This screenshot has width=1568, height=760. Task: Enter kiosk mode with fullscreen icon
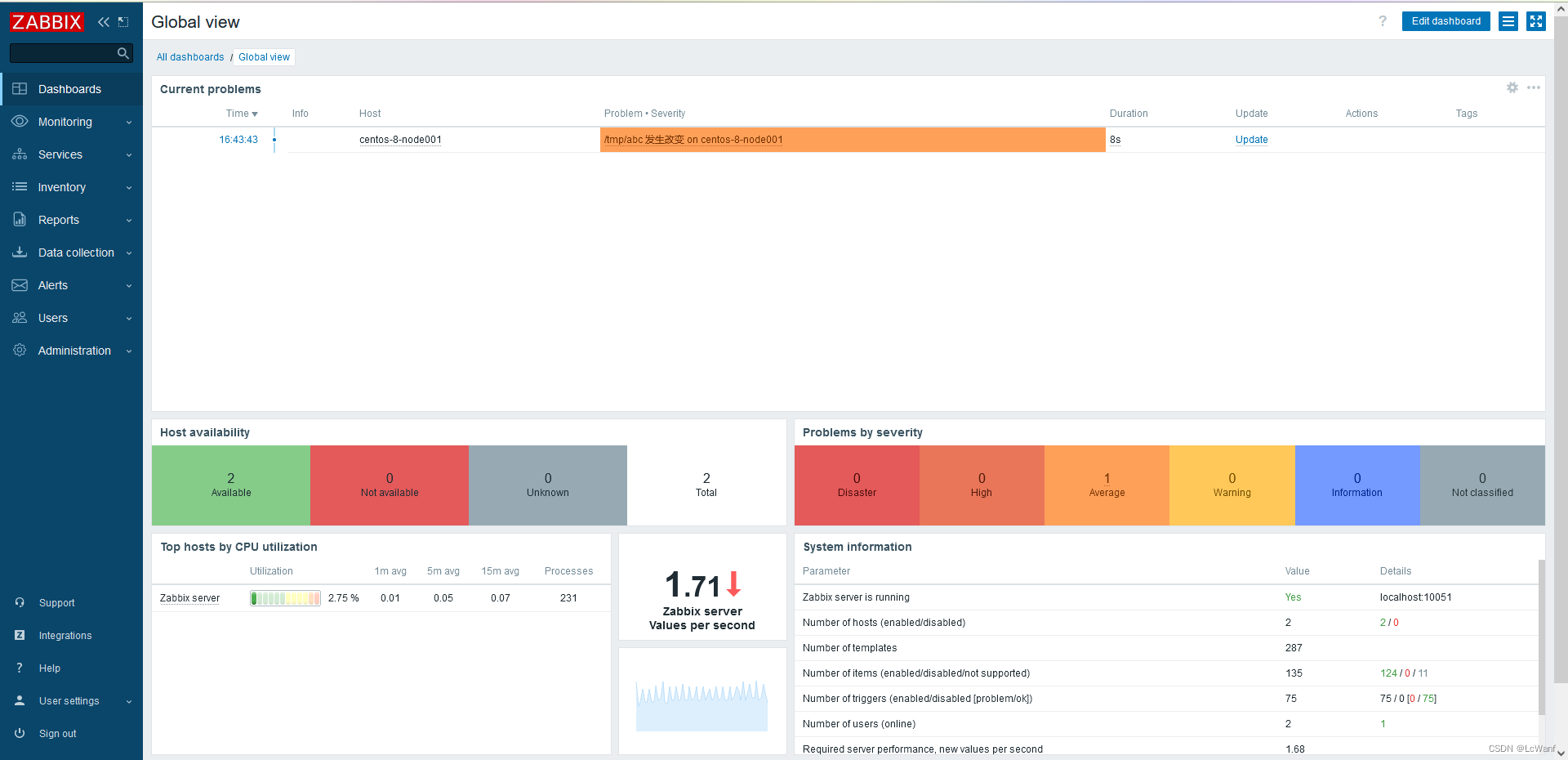(1536, 21)
